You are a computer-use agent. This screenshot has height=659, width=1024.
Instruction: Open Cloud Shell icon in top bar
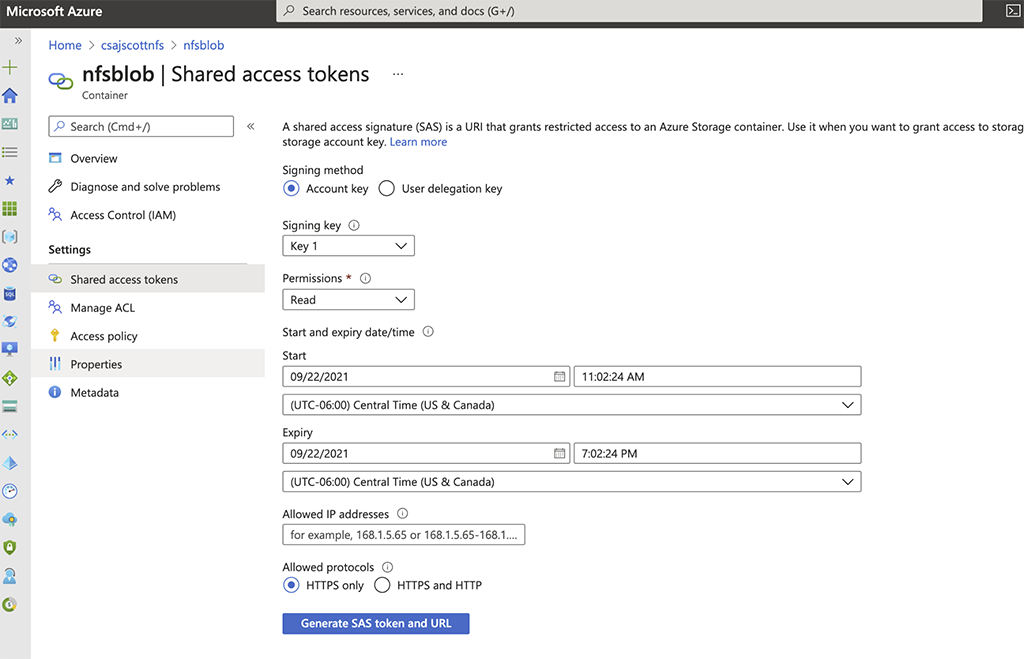click(1013, 11)
